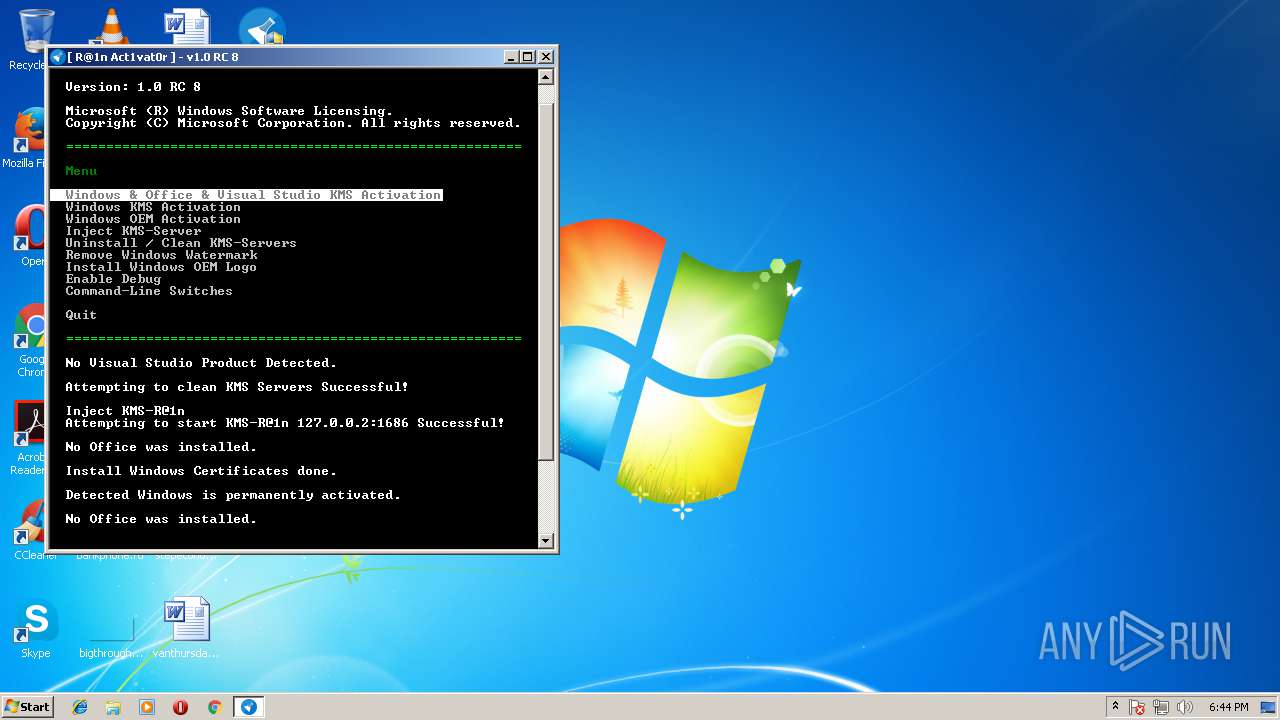Open Opera from the taskbar

coord(180,707)
